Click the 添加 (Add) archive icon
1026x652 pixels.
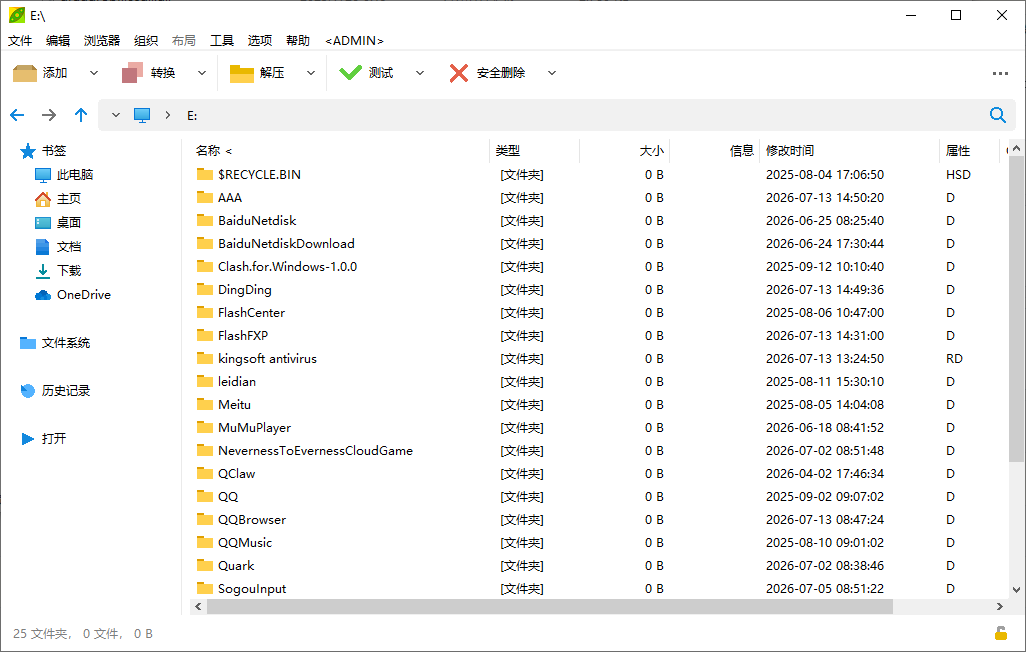25,73
